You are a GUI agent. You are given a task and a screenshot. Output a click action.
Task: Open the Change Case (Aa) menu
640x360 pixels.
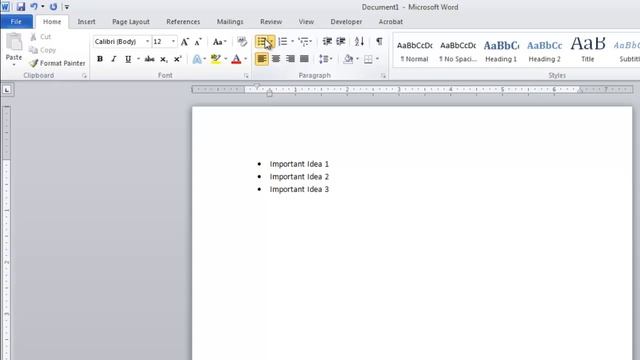(x=219, y=42)
